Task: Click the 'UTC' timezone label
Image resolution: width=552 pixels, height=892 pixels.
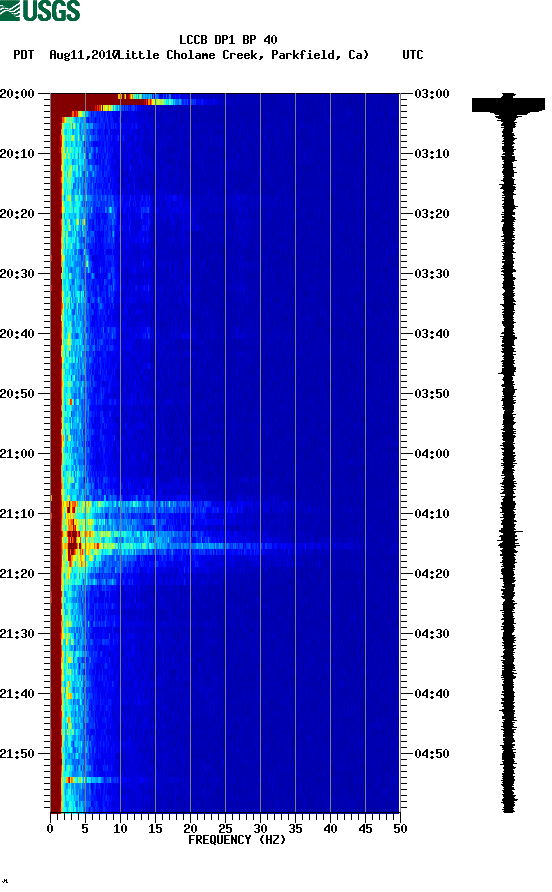Action: point(413,55)
